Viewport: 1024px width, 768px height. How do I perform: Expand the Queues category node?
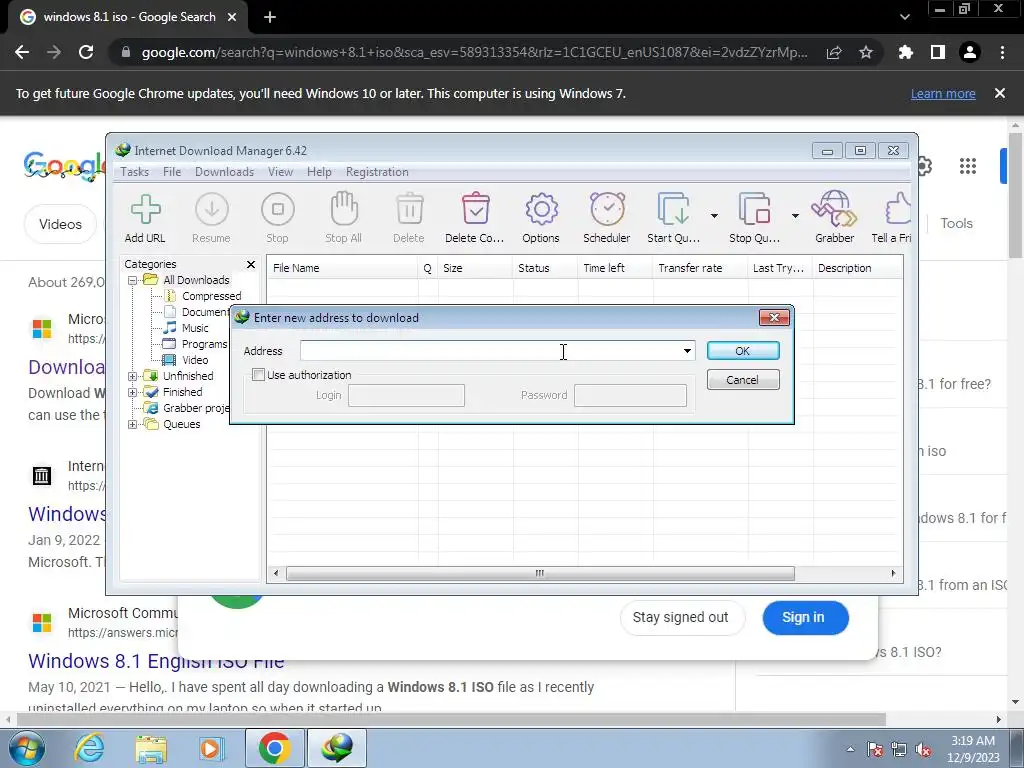(x=133, y=424)
